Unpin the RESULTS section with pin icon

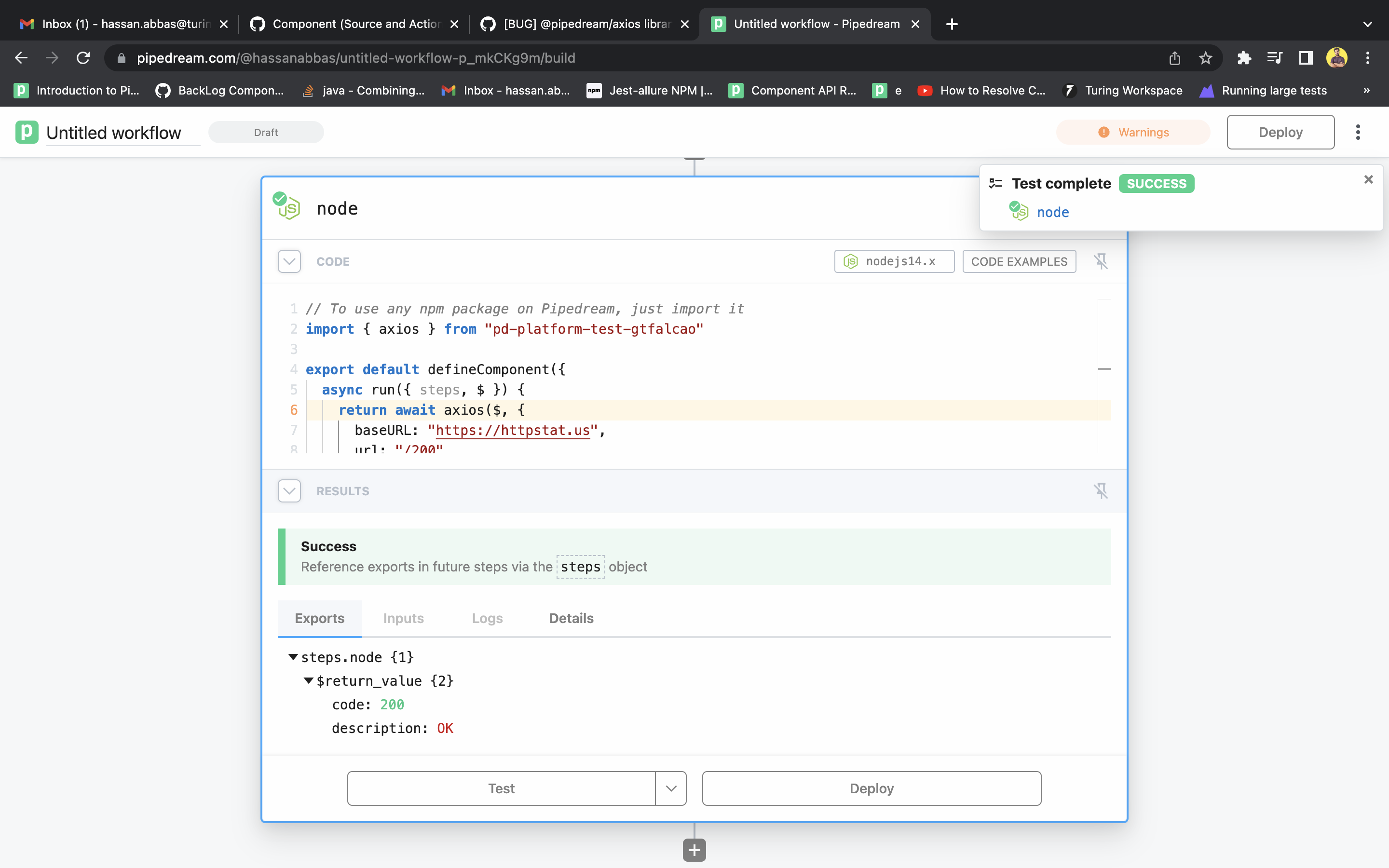1100,491
